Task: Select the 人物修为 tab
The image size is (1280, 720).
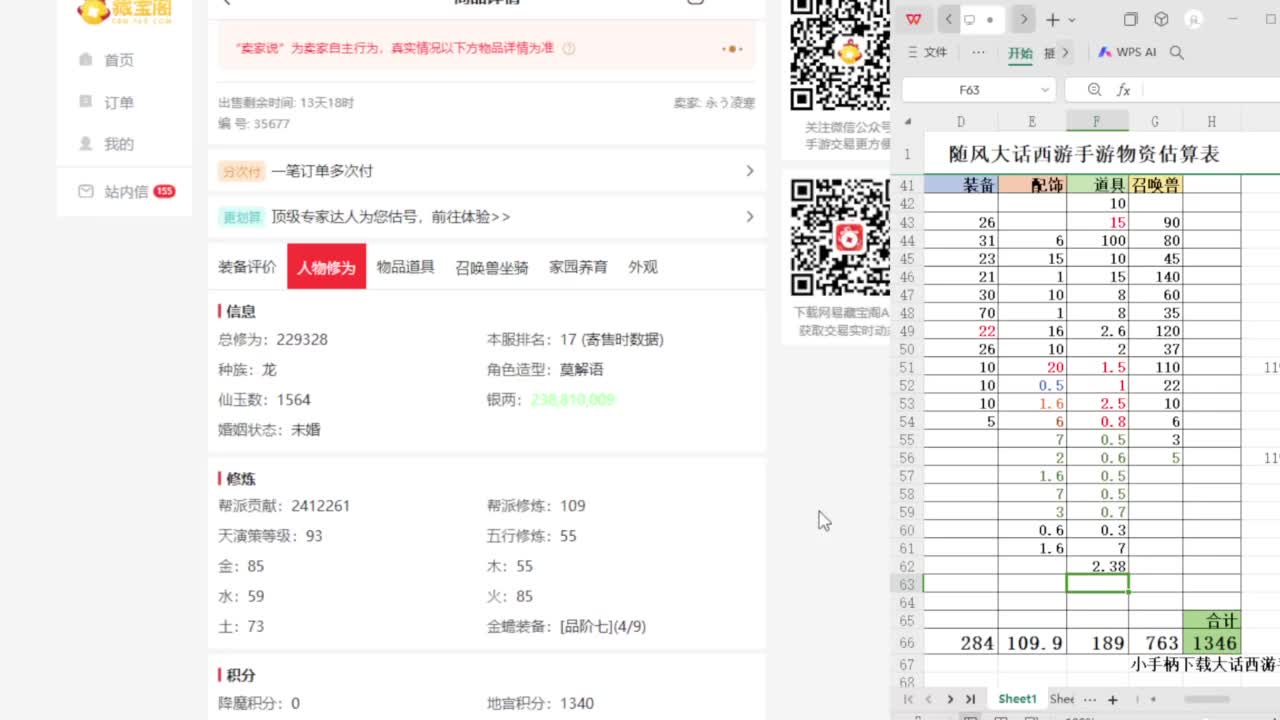Action: tap(326, 267)
